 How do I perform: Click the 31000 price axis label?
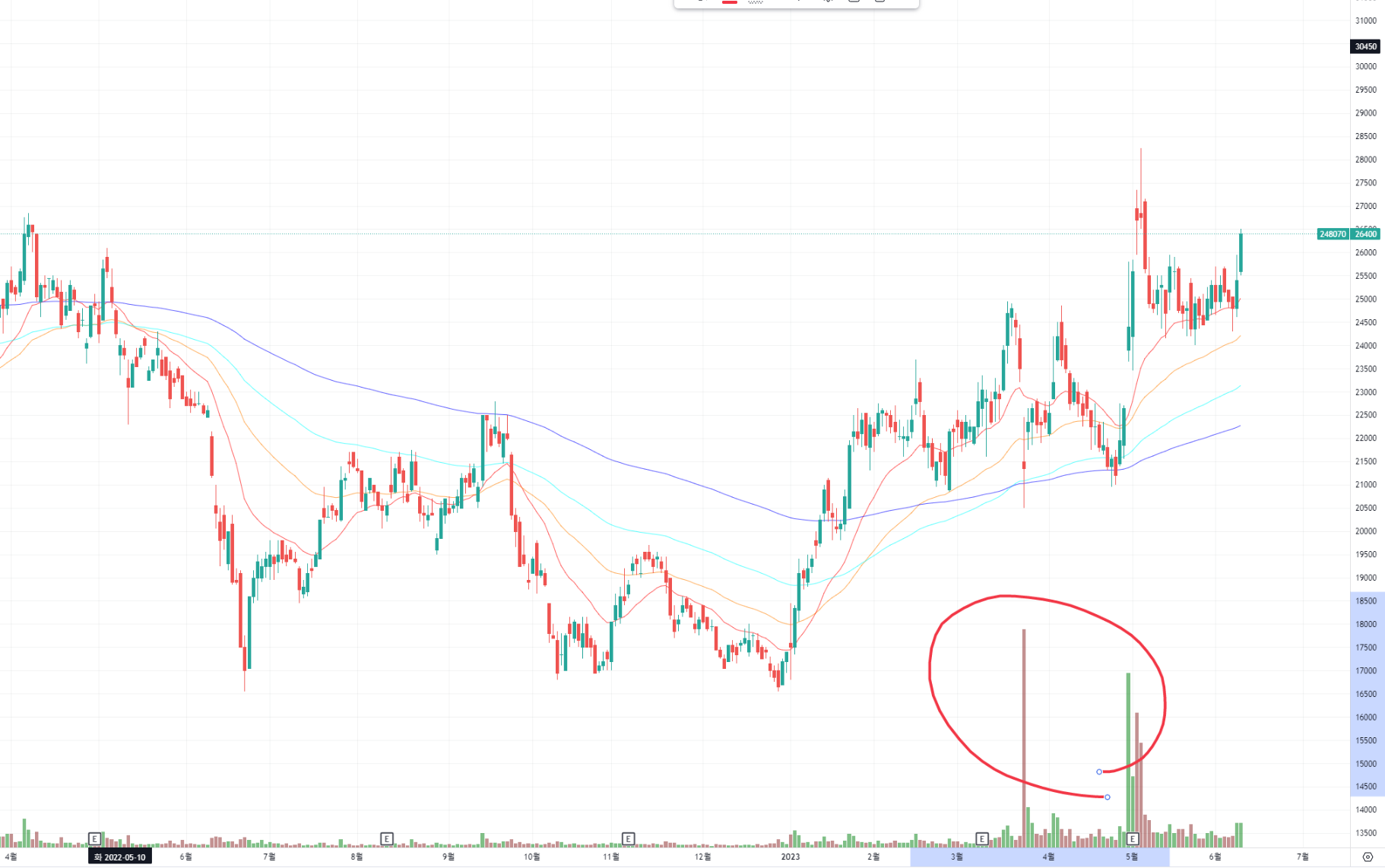(x=1365, y=21)
